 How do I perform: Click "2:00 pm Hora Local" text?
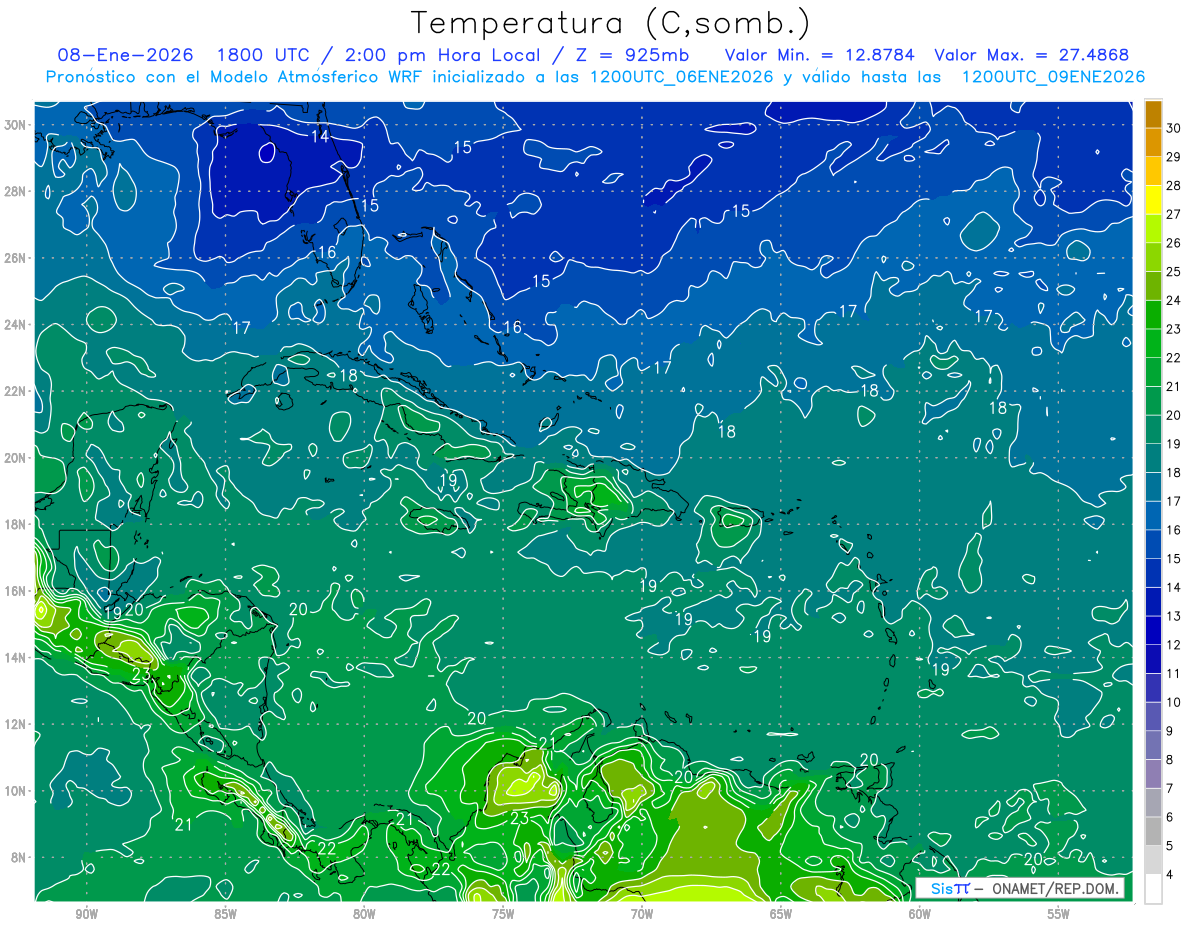pos(441,55)
